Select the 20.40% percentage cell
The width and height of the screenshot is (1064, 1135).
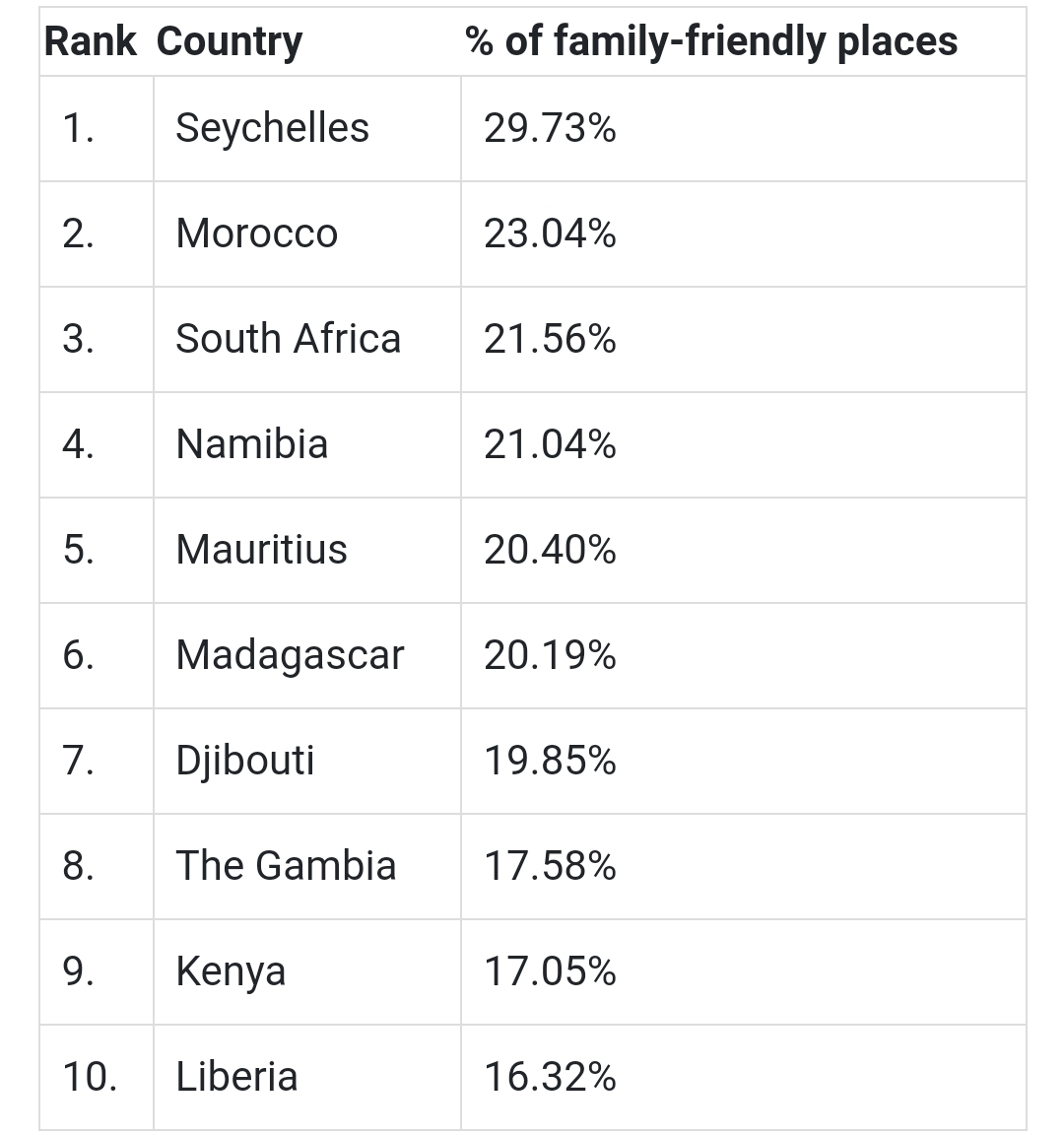(550, 550)
